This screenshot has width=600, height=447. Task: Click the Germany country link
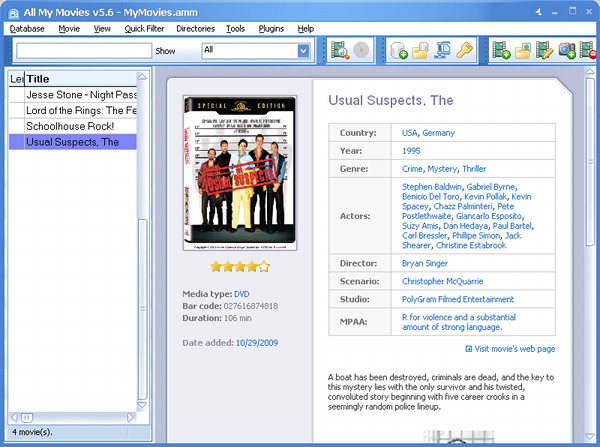(x=439, y=133)
